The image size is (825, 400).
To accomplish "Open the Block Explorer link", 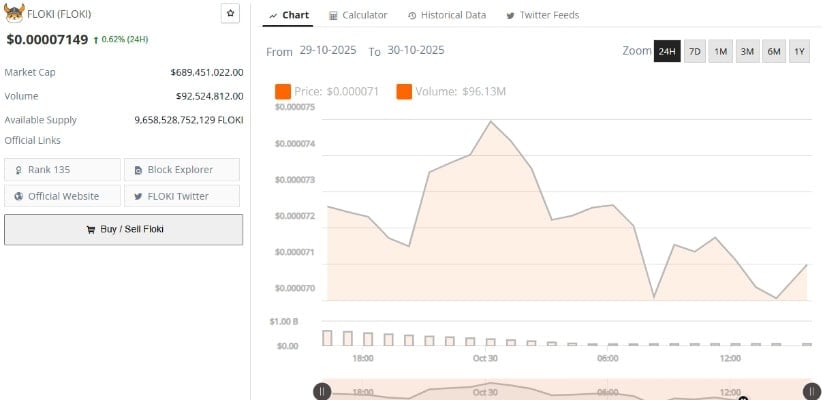I will [182, 169].
